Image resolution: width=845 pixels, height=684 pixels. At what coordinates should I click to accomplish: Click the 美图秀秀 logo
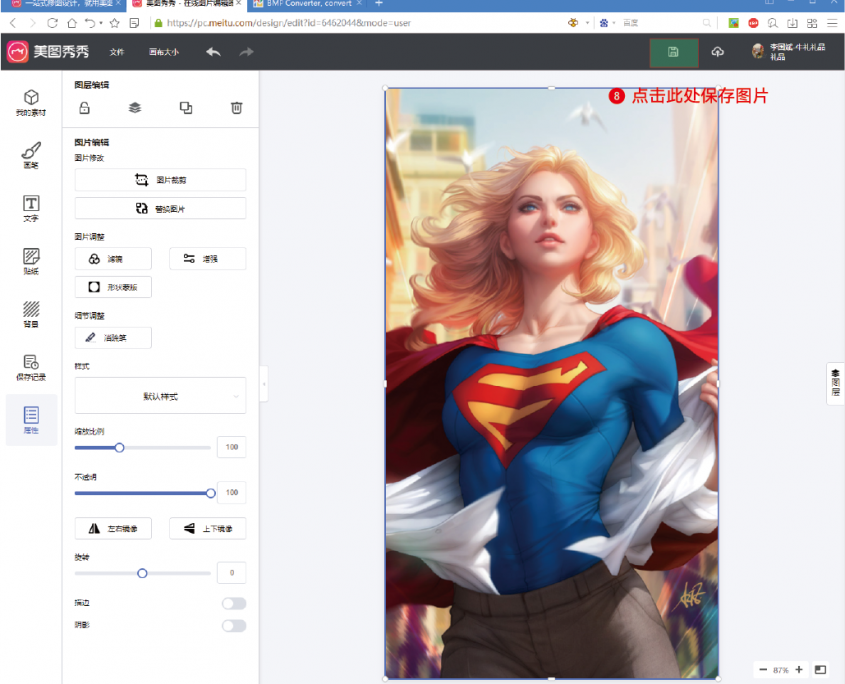[x=48, y=52]
